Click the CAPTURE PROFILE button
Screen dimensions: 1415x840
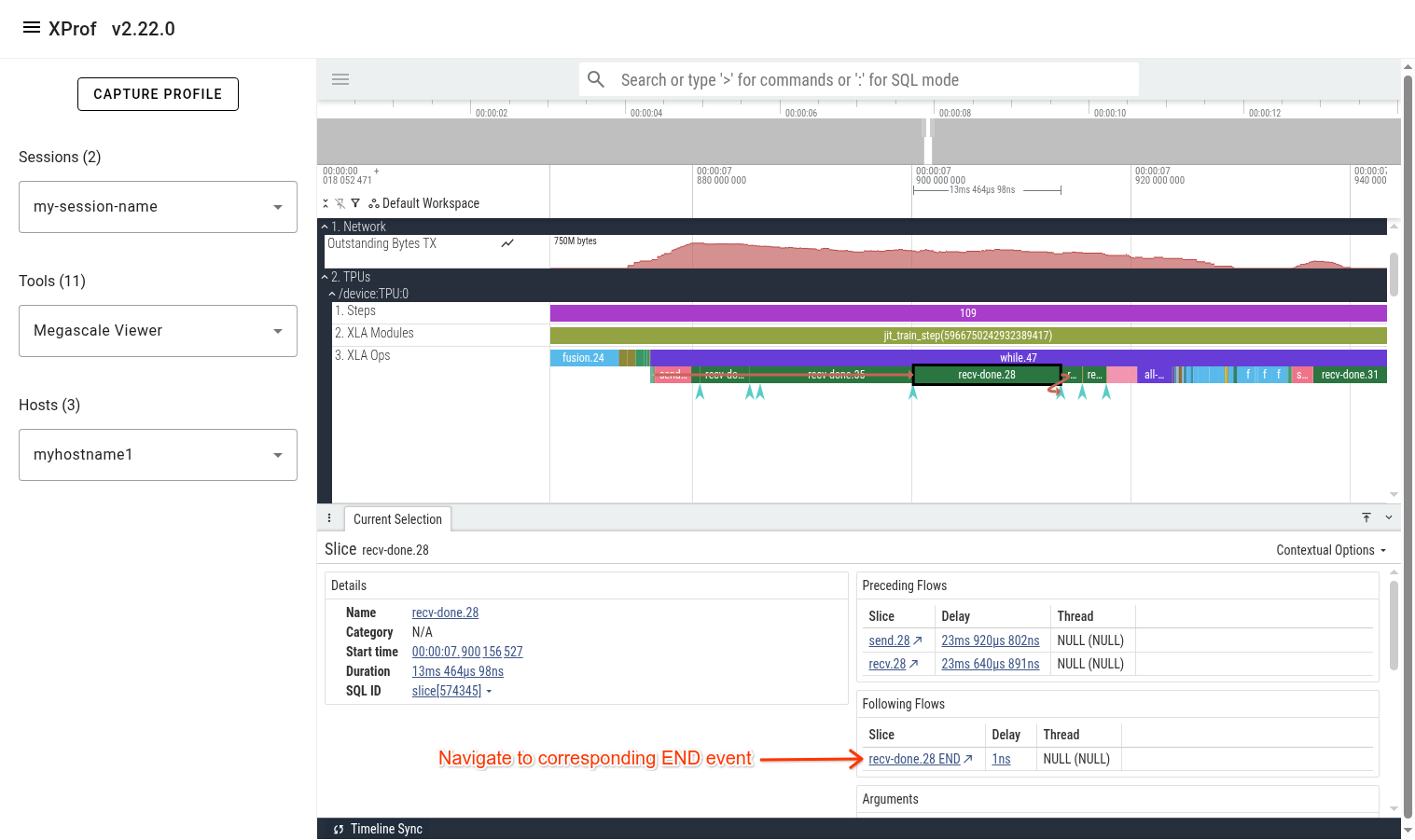[158, 93]
